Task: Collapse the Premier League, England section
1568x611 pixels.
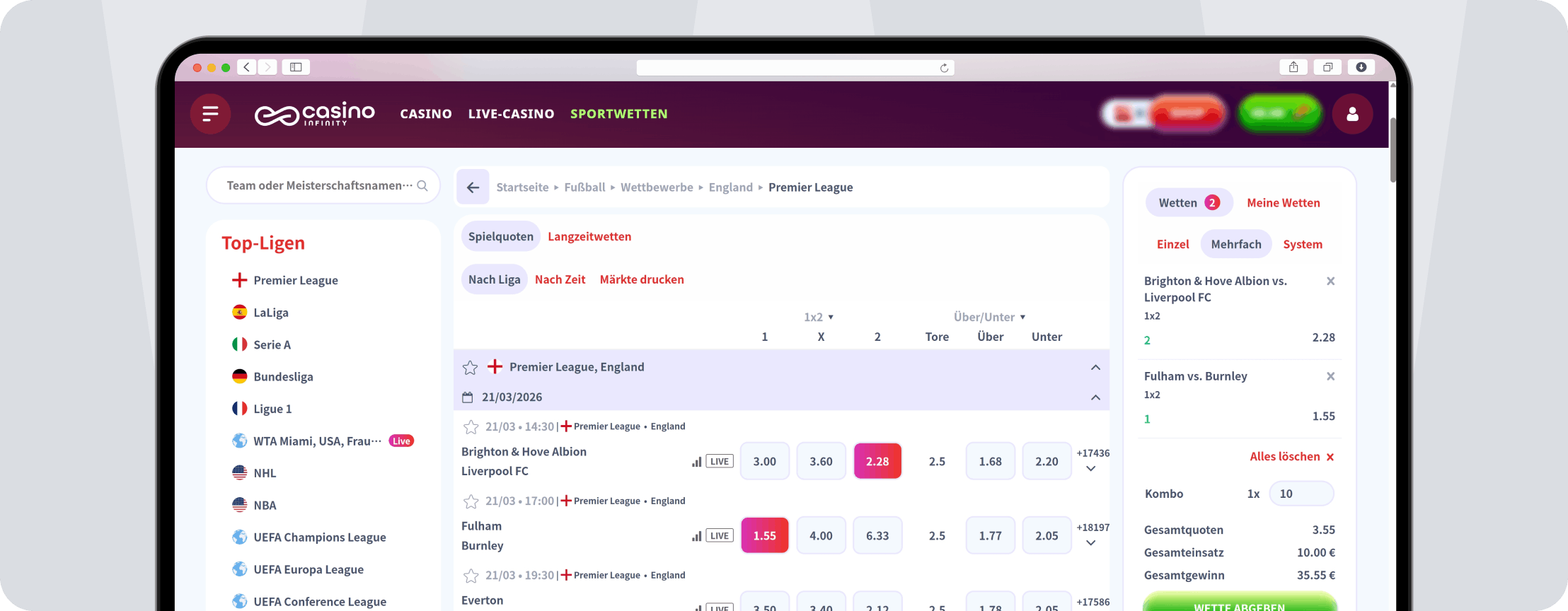Action: (x=1095, y=368)
